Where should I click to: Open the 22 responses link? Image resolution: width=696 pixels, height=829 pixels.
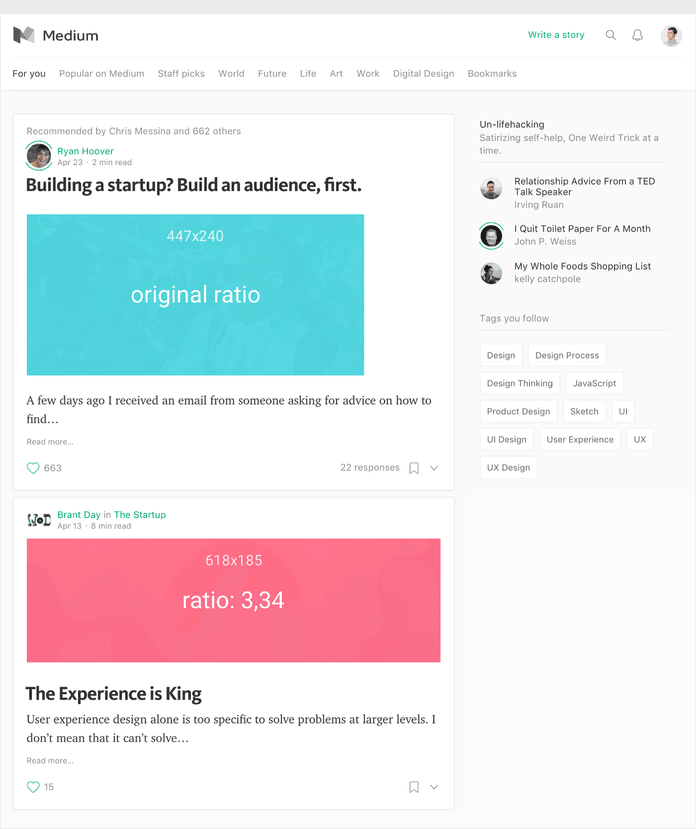click(x=370, y=468)
